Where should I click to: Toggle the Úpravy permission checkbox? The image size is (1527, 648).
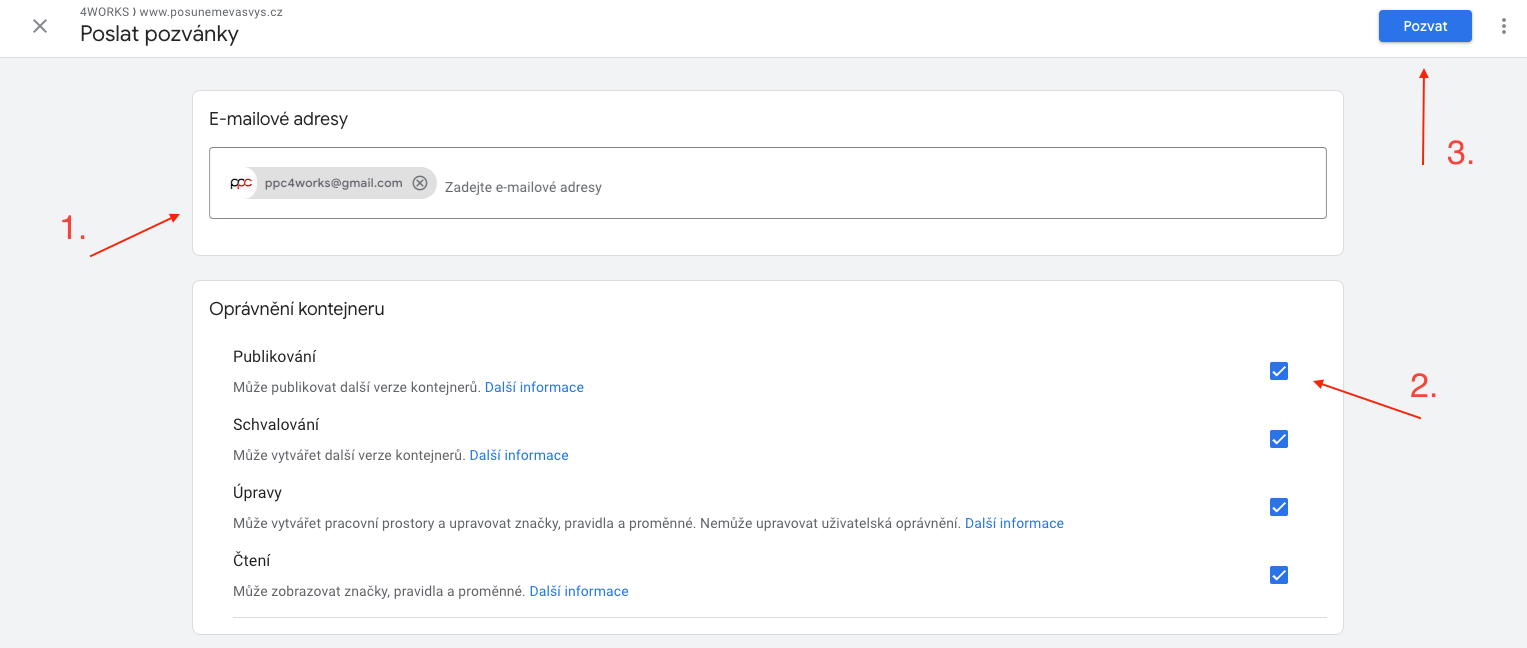[x=1278, y=507]
